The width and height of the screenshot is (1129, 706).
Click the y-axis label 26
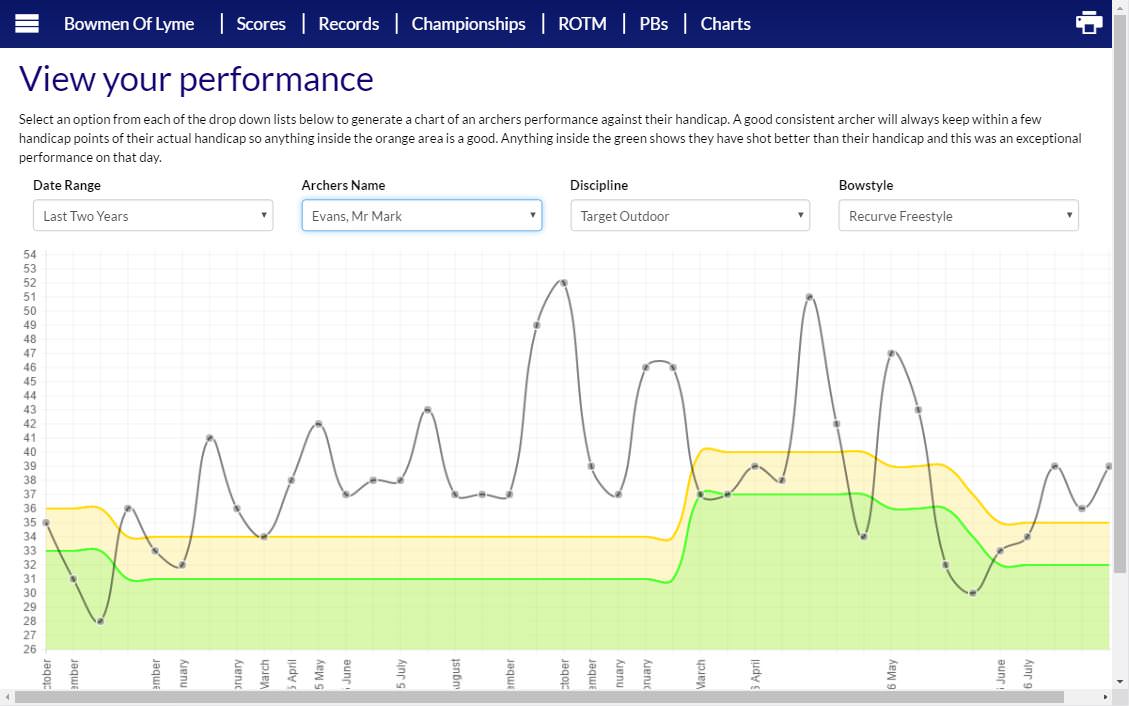coord(30,649)
